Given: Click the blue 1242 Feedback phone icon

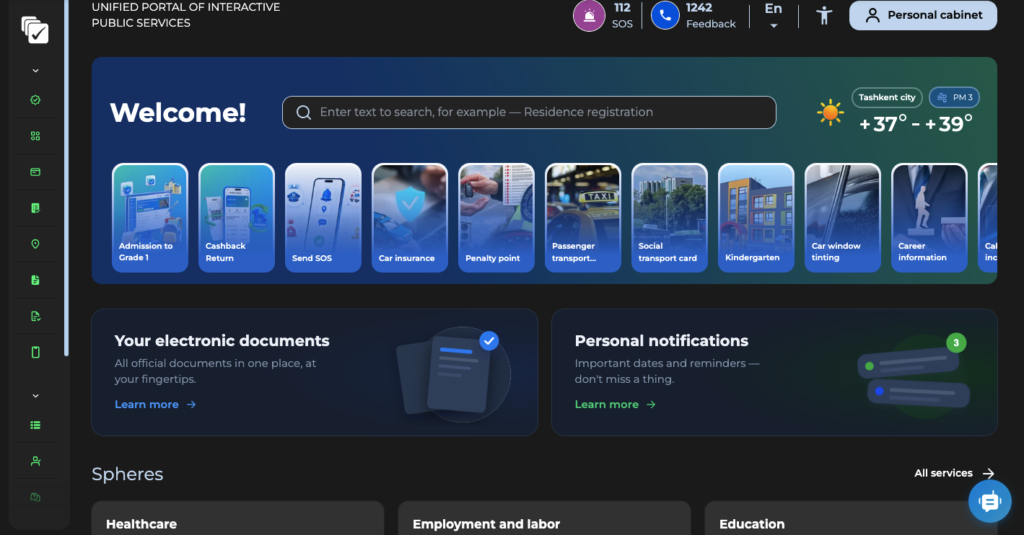Looking at the screenshot, I should click(x=665, y=16).
